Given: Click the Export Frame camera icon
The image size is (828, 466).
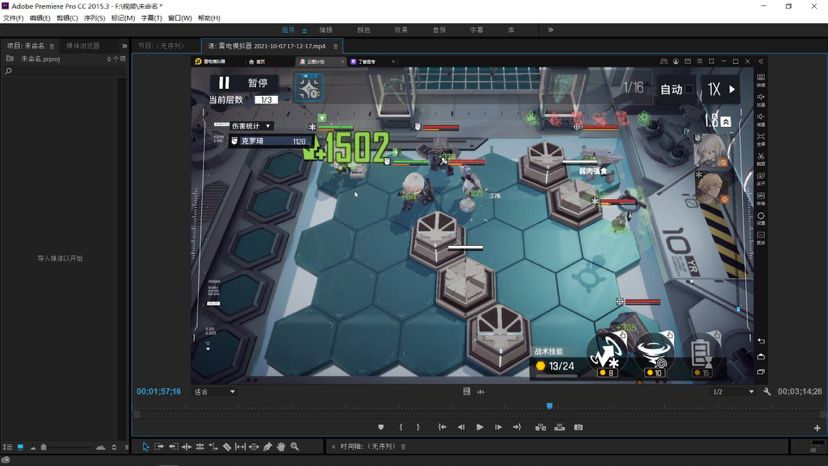Looking at the screenshot, I should click(x=578, y=427).
